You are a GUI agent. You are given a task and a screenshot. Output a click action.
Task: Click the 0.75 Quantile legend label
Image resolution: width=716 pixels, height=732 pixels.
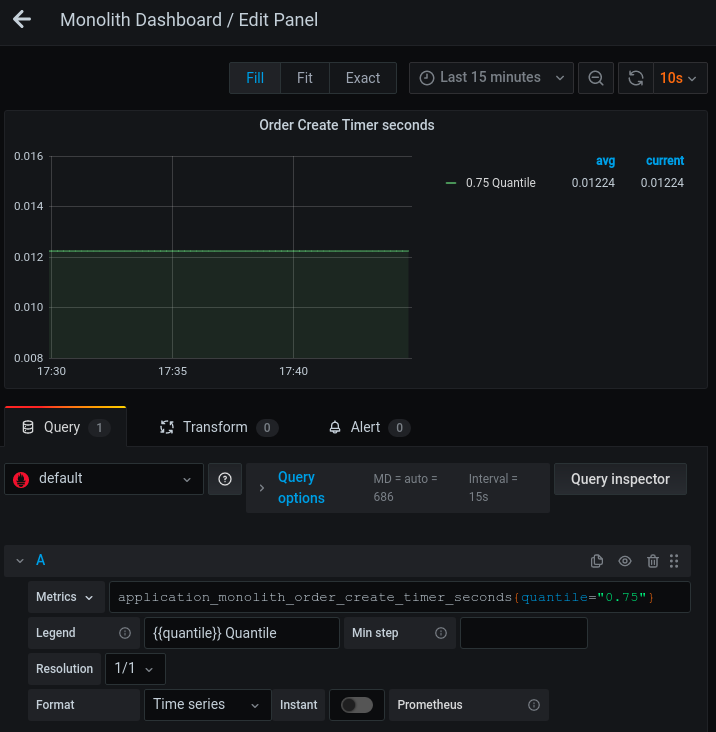500,183
